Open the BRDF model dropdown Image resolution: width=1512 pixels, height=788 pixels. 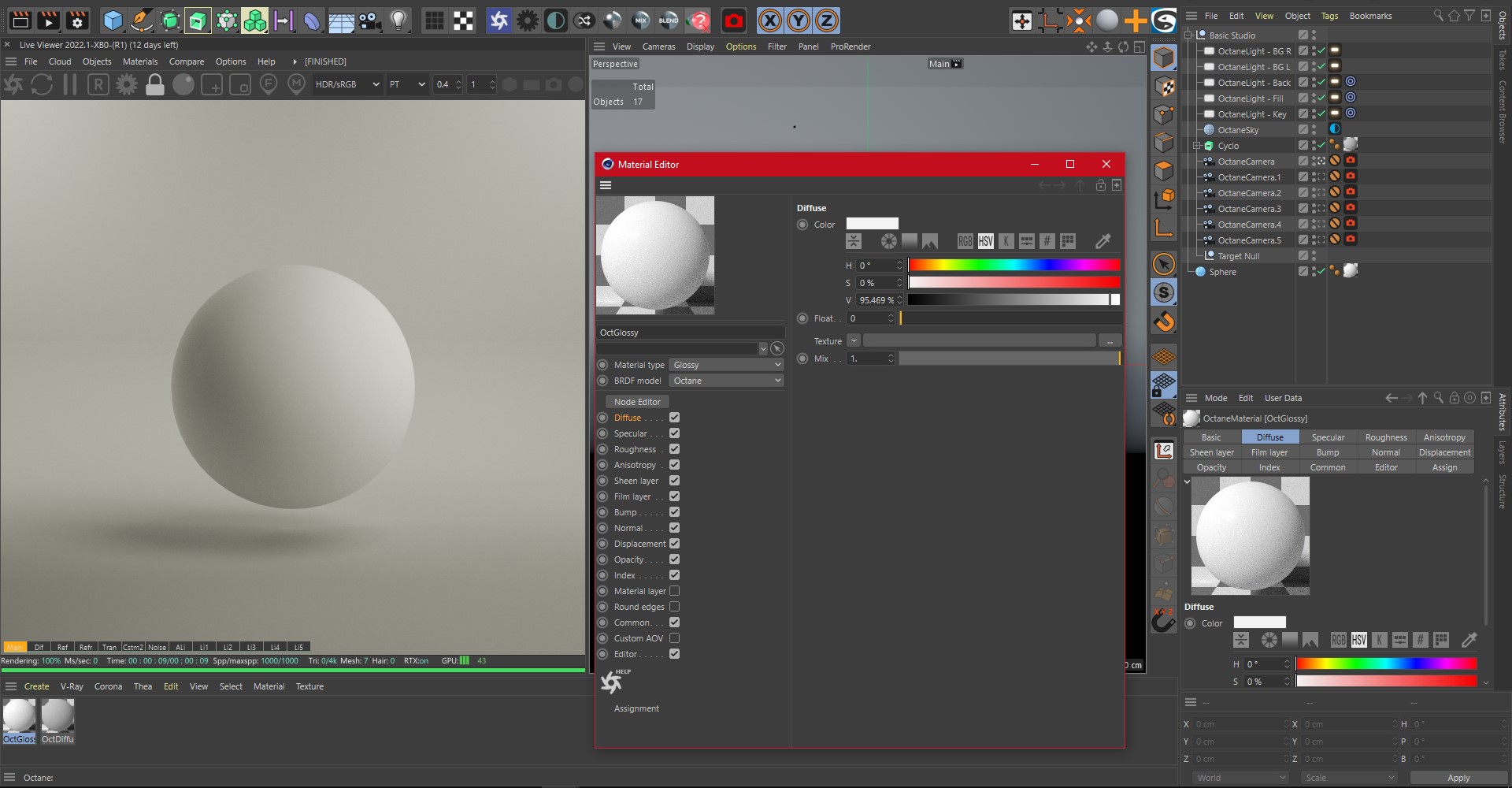click(x=726, y=381)
